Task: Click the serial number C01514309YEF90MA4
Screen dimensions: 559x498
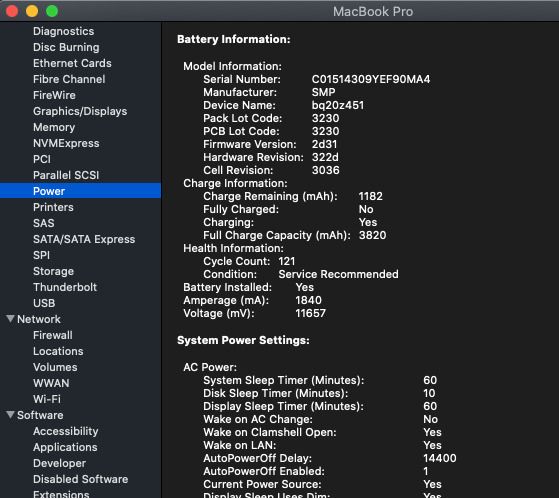Action: coord(371,79)
